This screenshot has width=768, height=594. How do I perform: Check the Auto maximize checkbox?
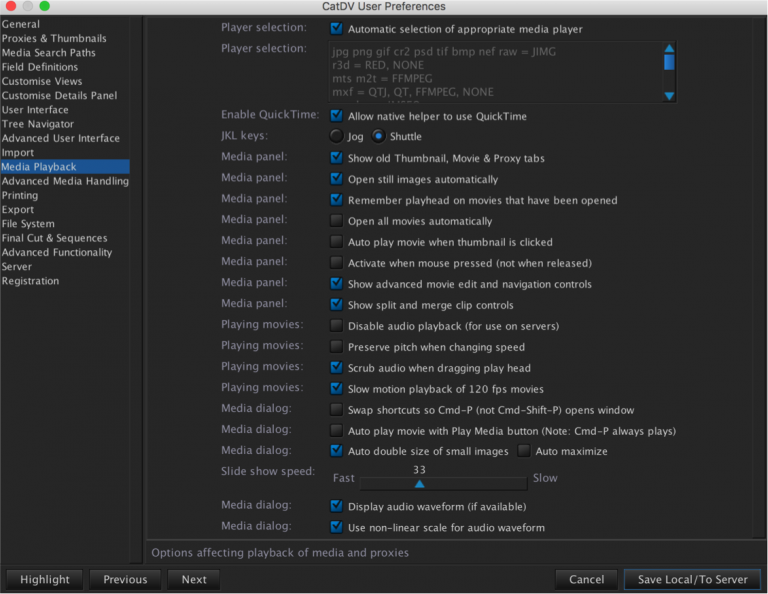pos(523,451)
